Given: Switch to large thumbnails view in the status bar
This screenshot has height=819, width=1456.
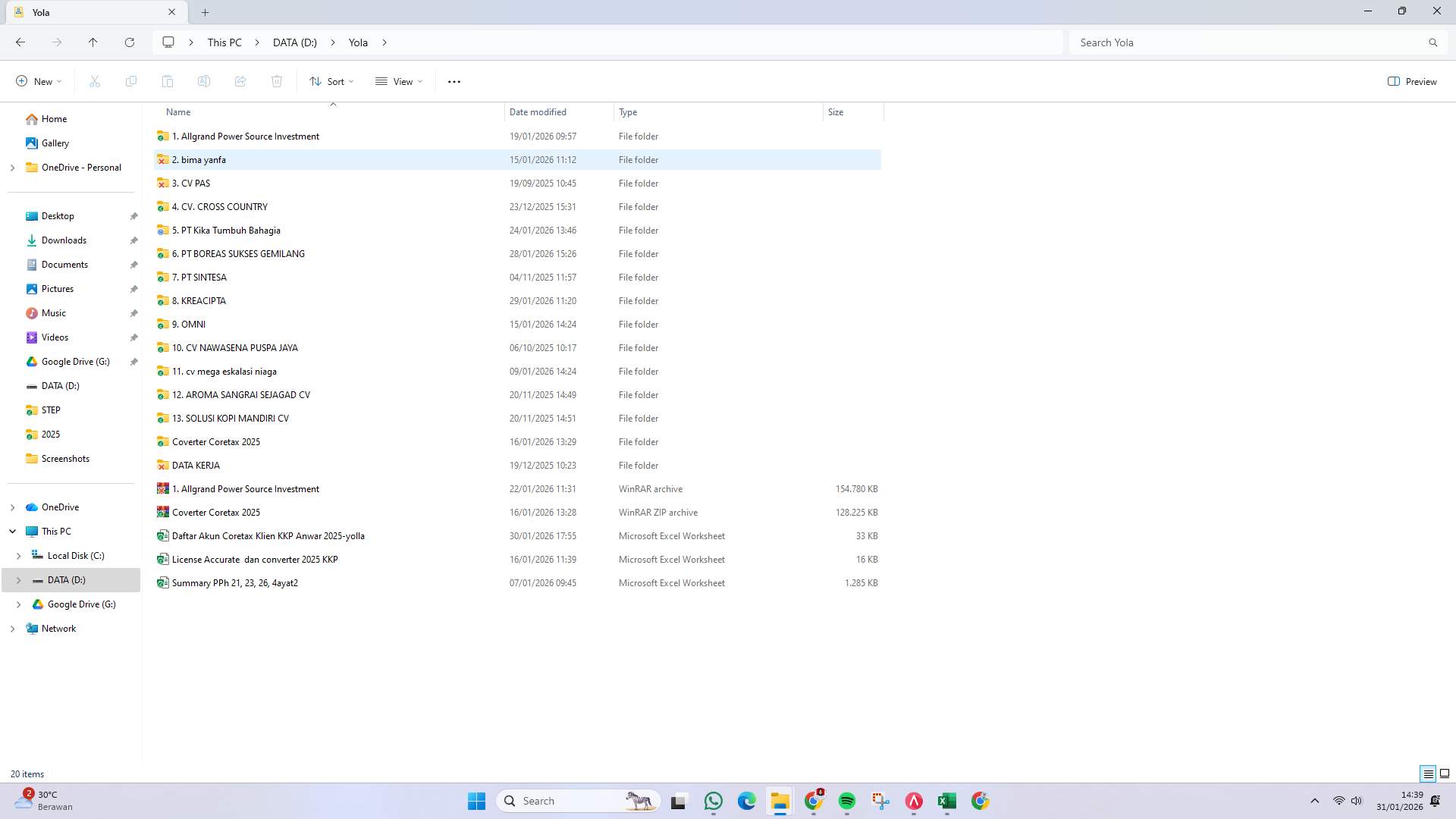Looking at the screenshot, I should point(1445,773).
